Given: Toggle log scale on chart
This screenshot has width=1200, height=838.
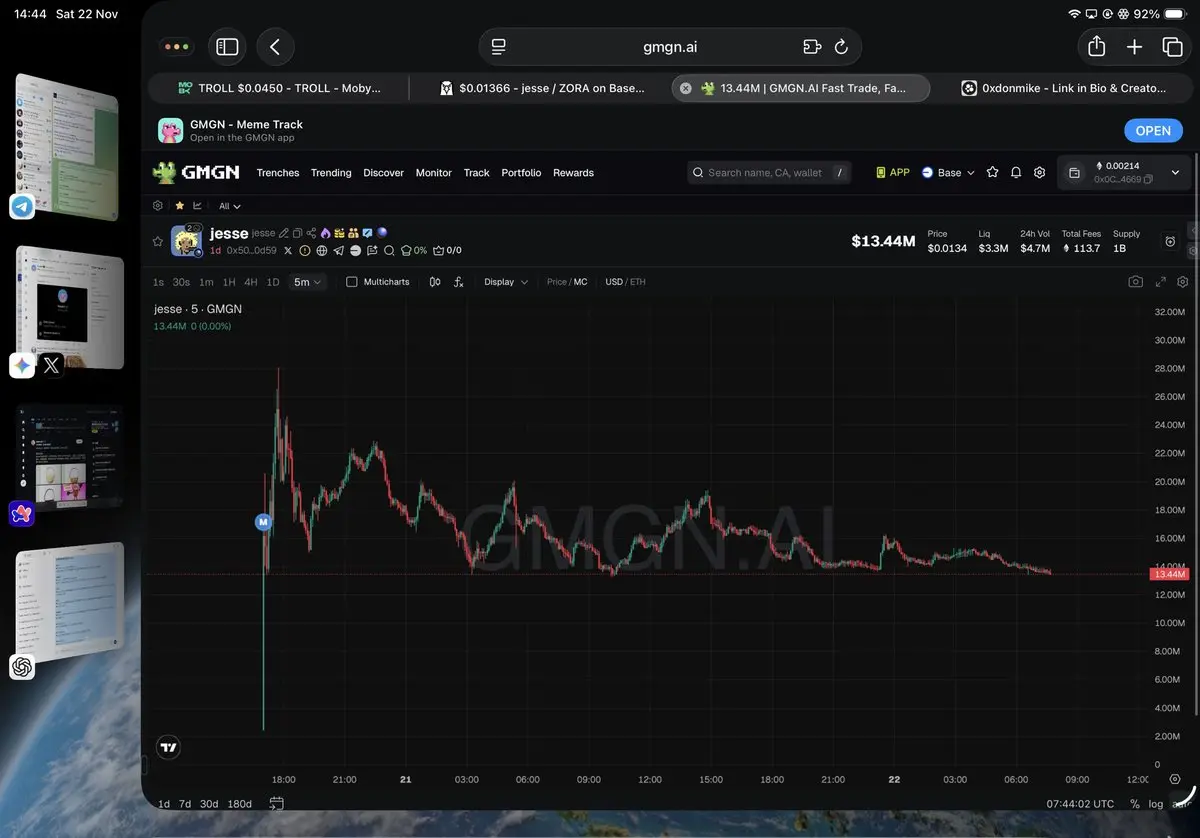Looking at the screenshot, I should click(1156, 803).
